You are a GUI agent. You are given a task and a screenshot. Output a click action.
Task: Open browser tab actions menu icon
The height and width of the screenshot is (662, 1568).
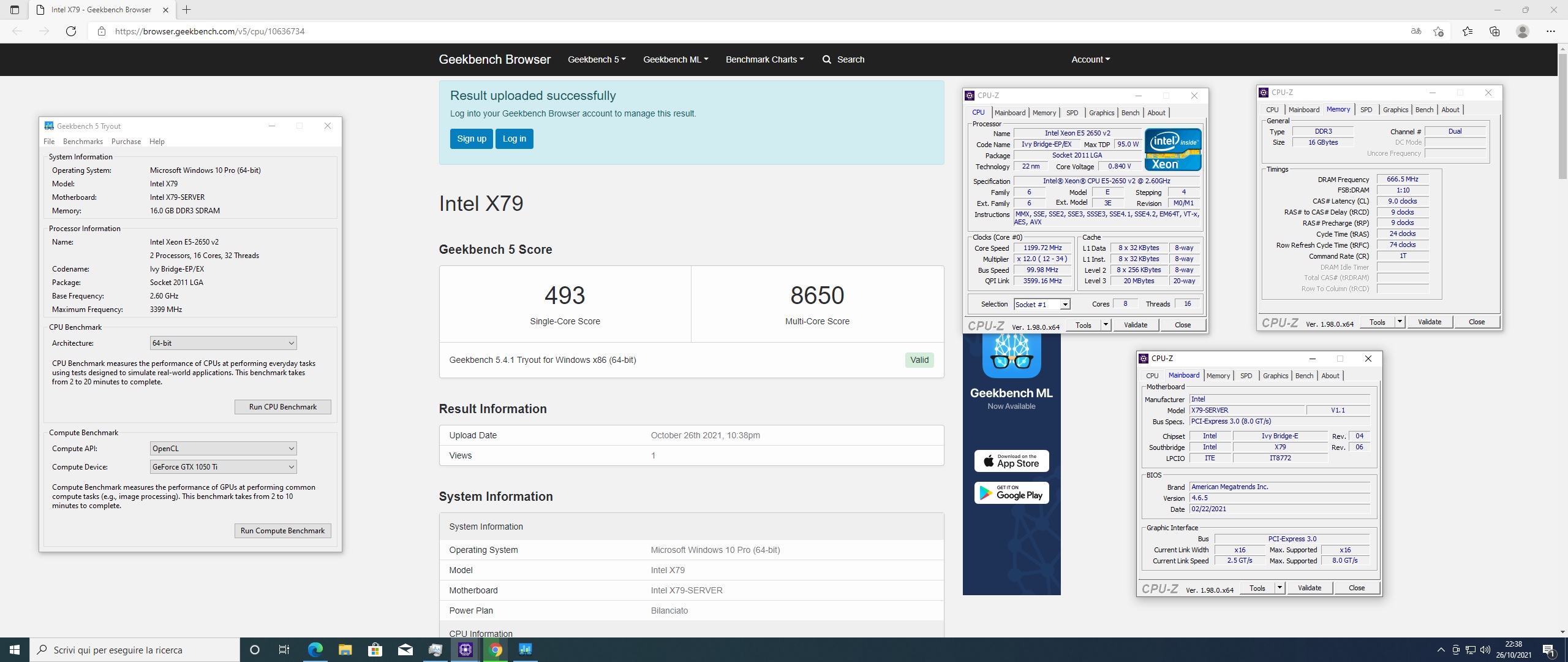15,10
